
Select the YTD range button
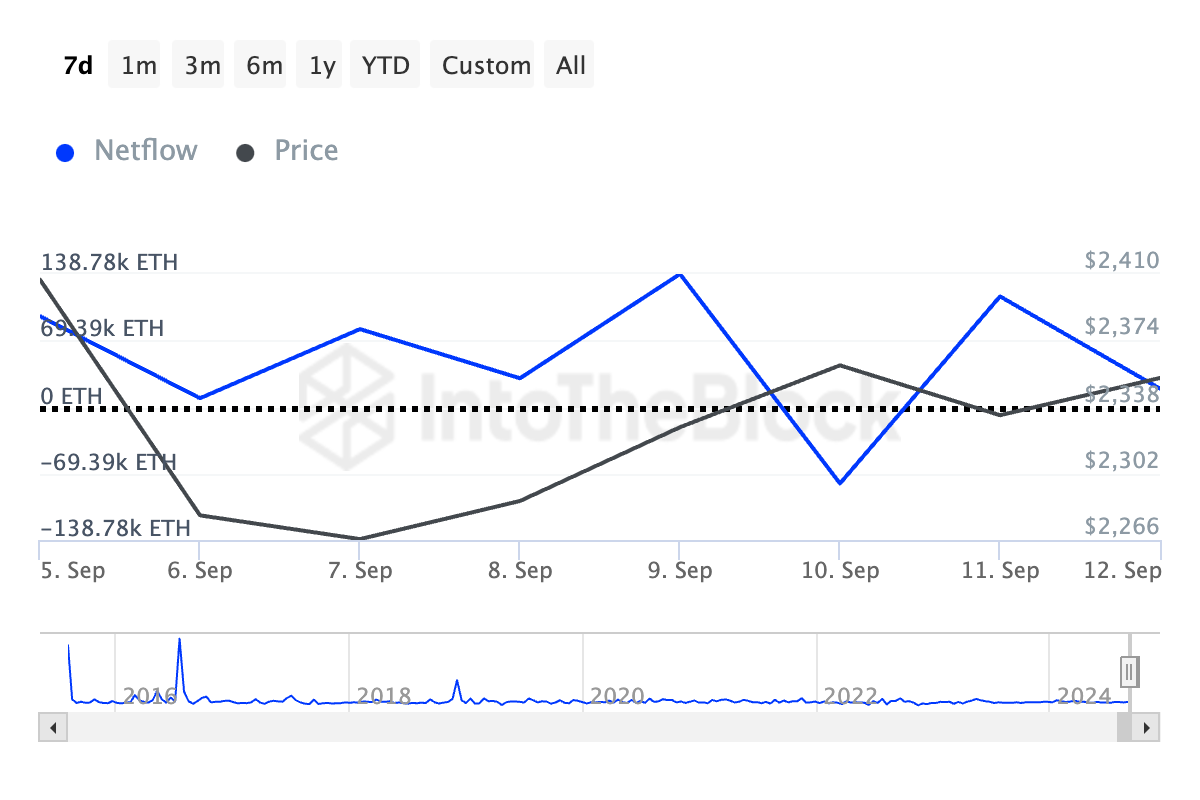385,66
